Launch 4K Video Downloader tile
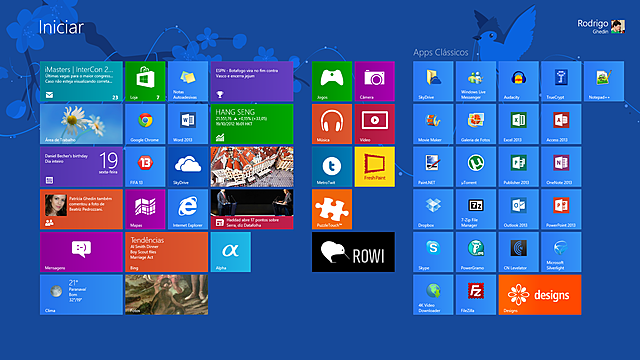 coord(433,294)
